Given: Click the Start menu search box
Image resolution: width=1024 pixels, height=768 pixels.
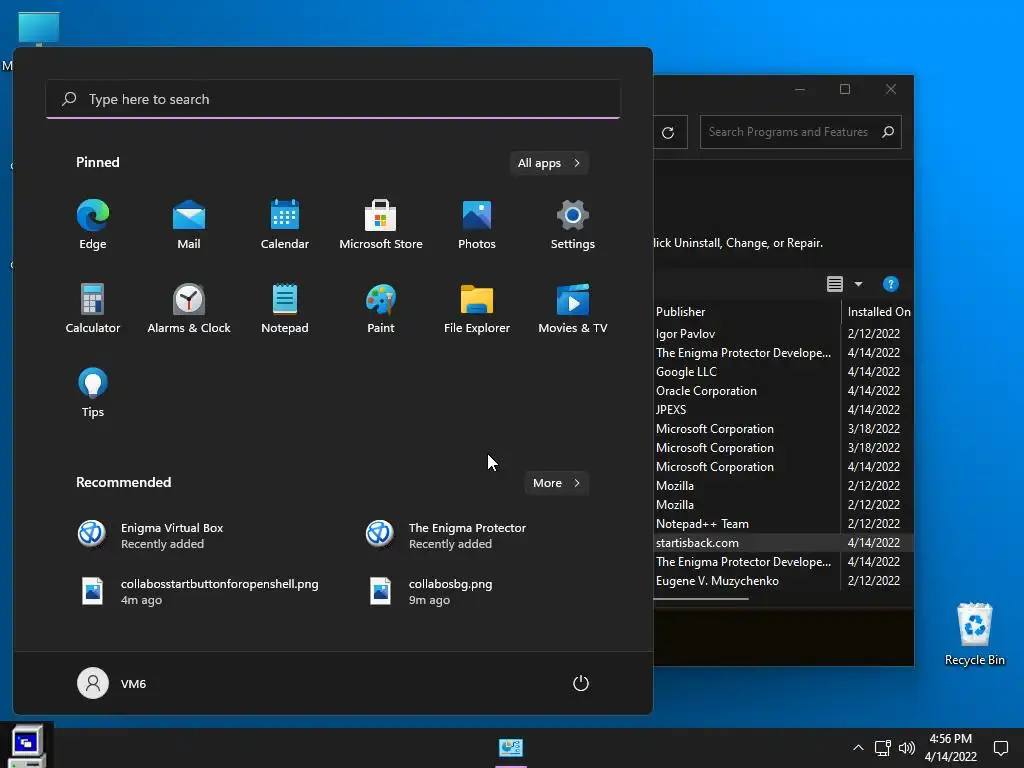Looking at the screenshot, I should click(333, 99).
